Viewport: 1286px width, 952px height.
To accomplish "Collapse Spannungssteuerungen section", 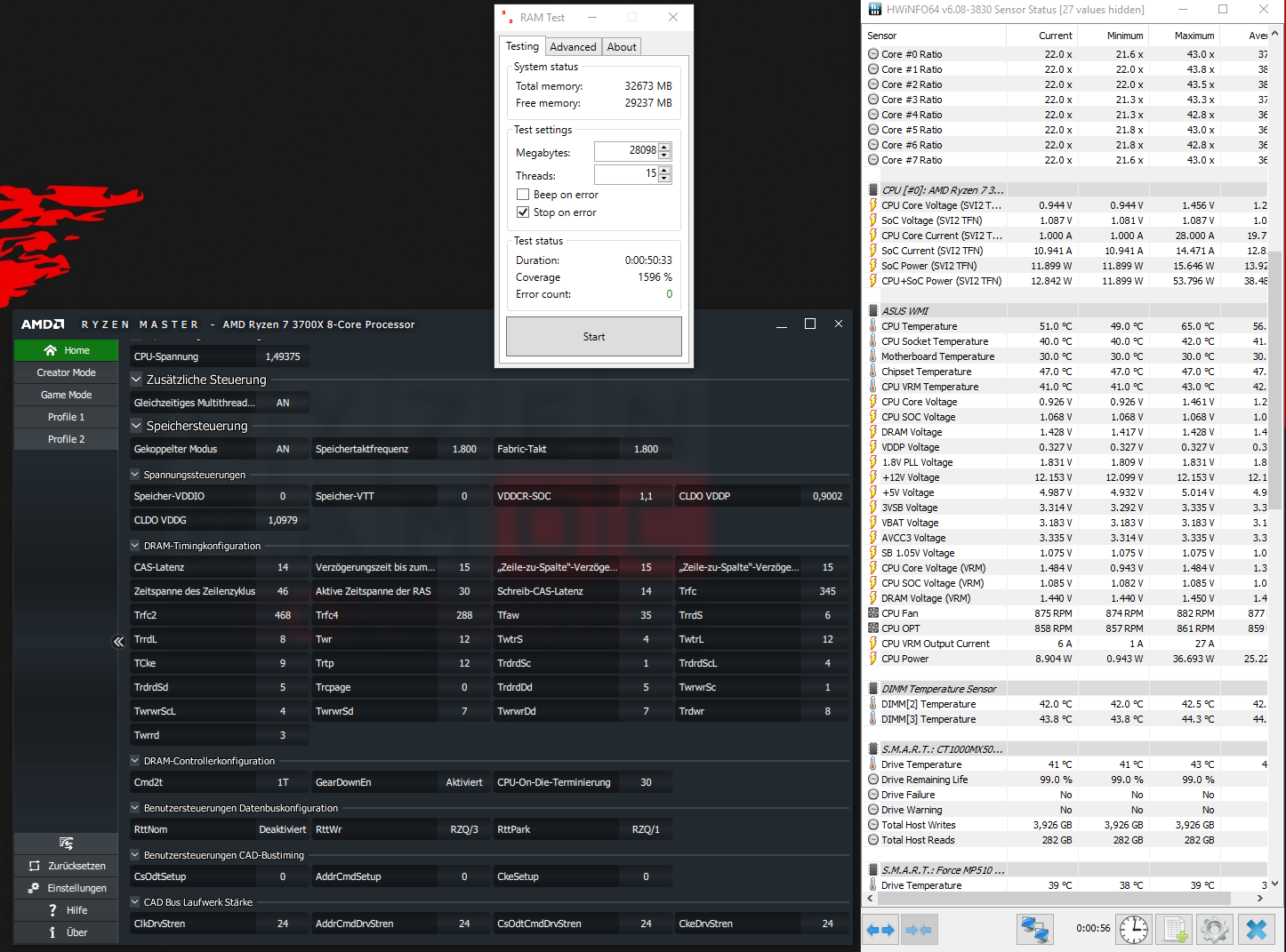I will tap(135, 475).
